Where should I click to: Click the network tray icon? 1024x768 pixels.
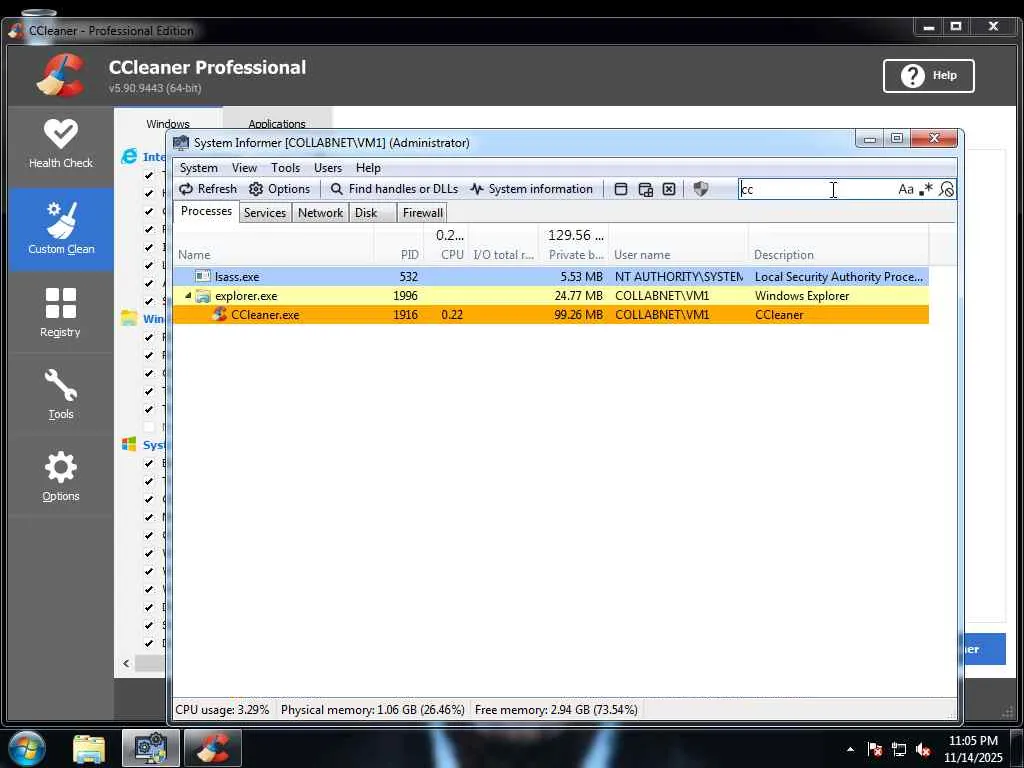coord(899,749)
